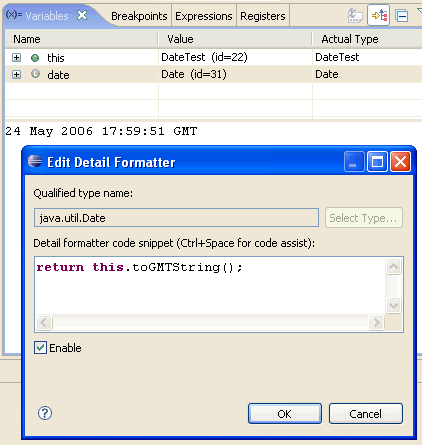Click value 'DateTest (id=22)'
Screen dimensions: 422x445
(204, 57)
